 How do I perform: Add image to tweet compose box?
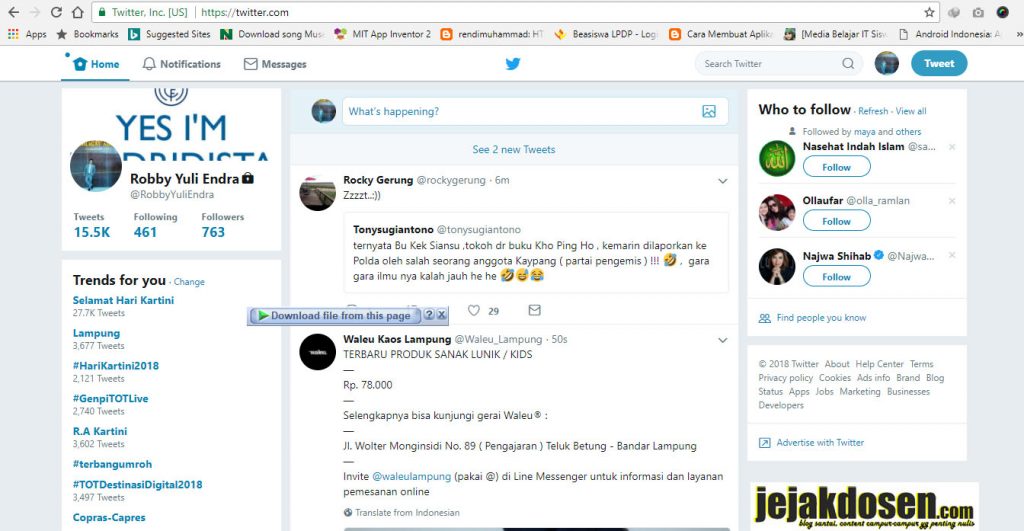coord(709,111)
